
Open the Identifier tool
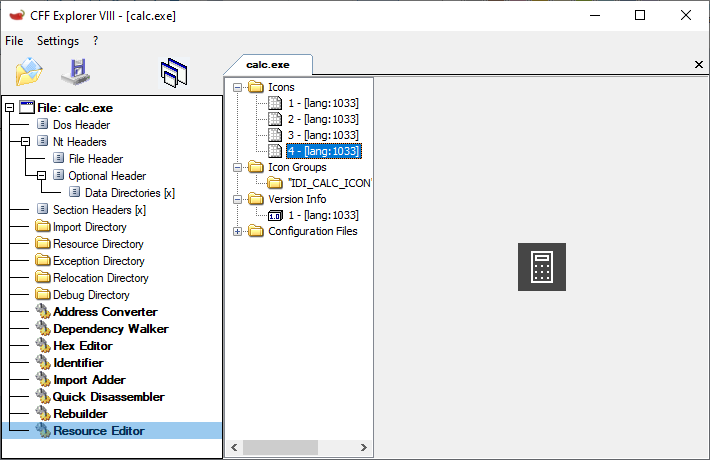[x=78, y=362]
